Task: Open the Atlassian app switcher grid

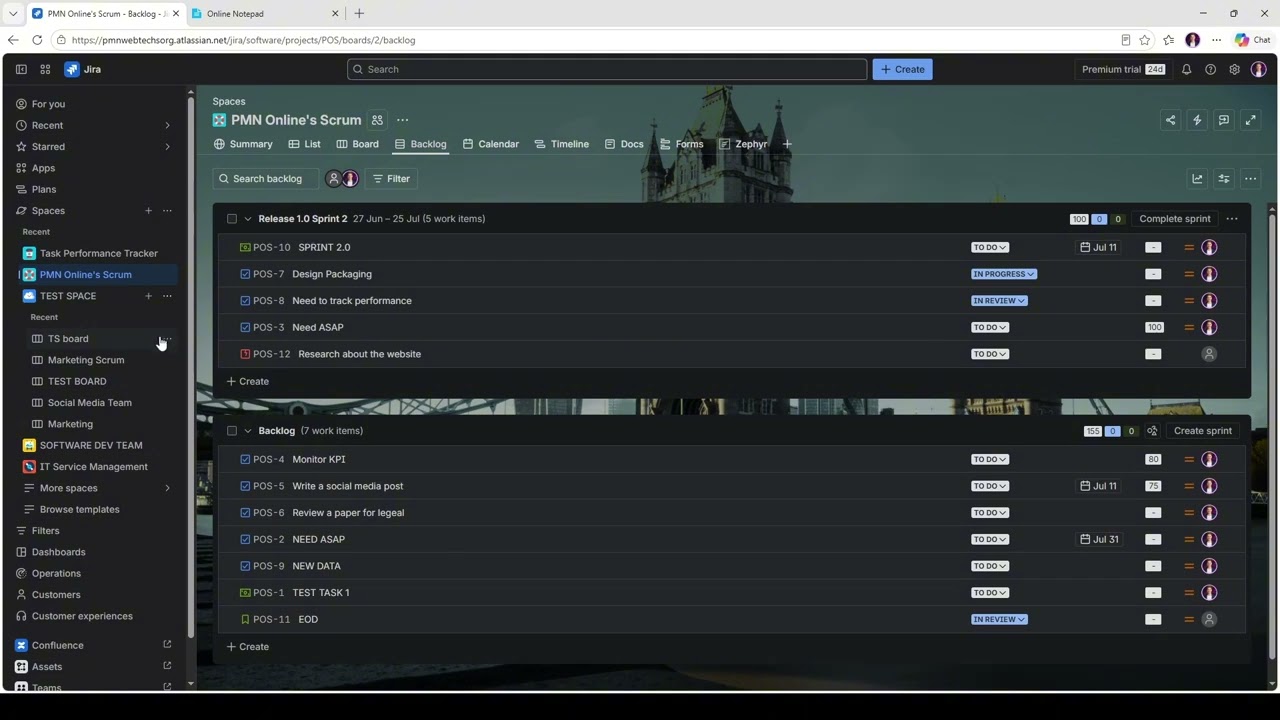Action: pos(45,69)
